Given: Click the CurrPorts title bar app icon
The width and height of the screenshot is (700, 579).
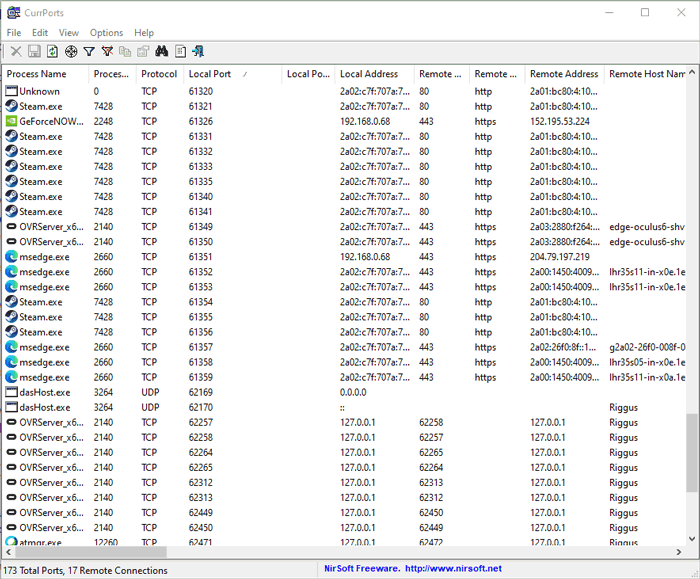Looking at the screenshot, I should click(13, 12).
